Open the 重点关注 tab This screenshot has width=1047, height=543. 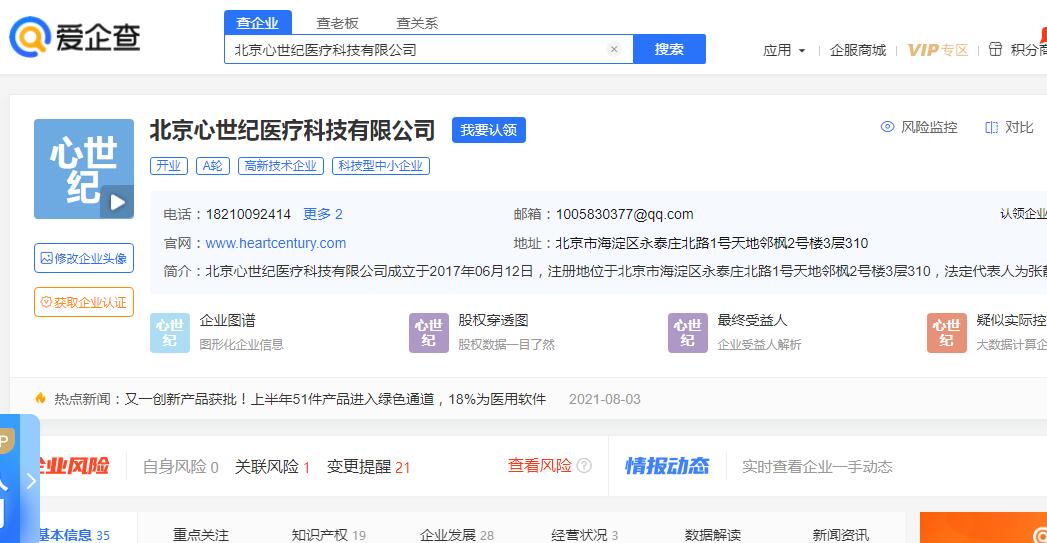200,534
